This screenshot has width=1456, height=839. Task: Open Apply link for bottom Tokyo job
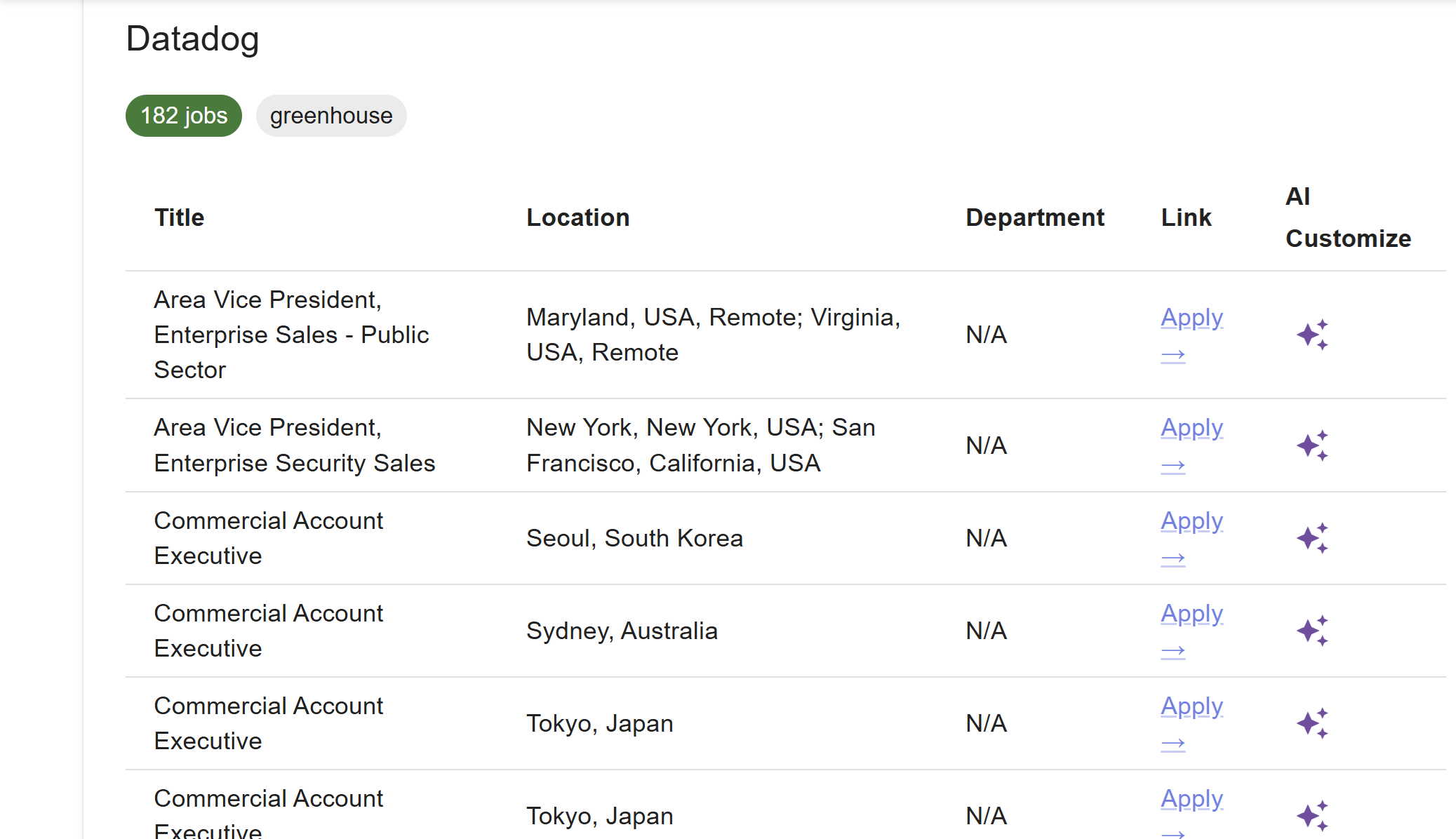click(x=1191, y=800)
